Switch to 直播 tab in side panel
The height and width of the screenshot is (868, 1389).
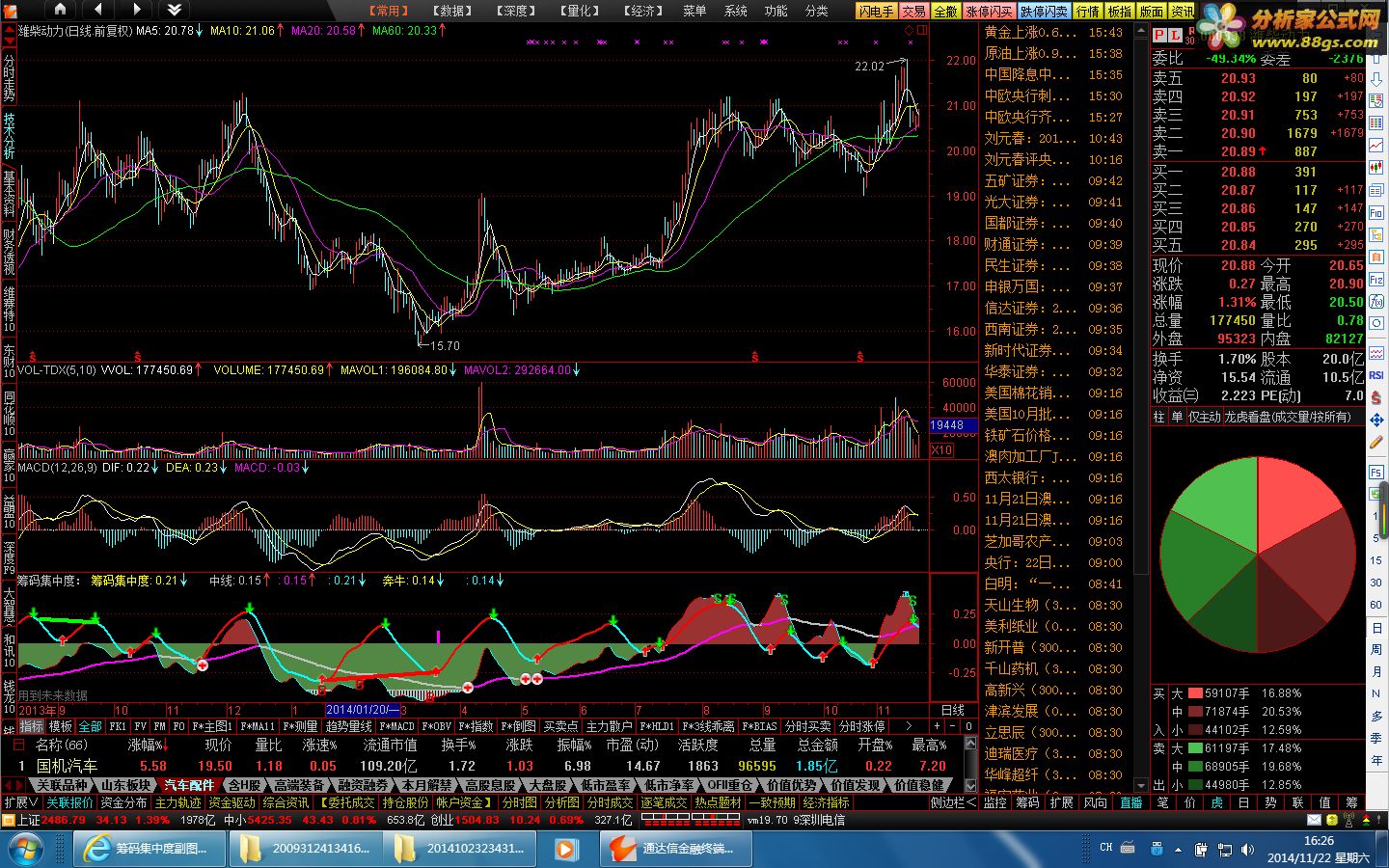pyautogui.click(x=1130, y=802)
